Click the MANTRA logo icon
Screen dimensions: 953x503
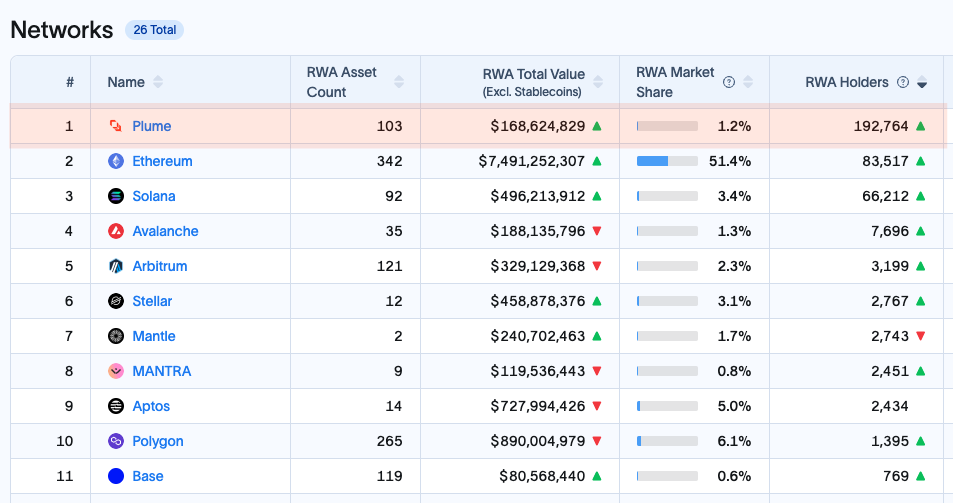click(x=115, y=371)
